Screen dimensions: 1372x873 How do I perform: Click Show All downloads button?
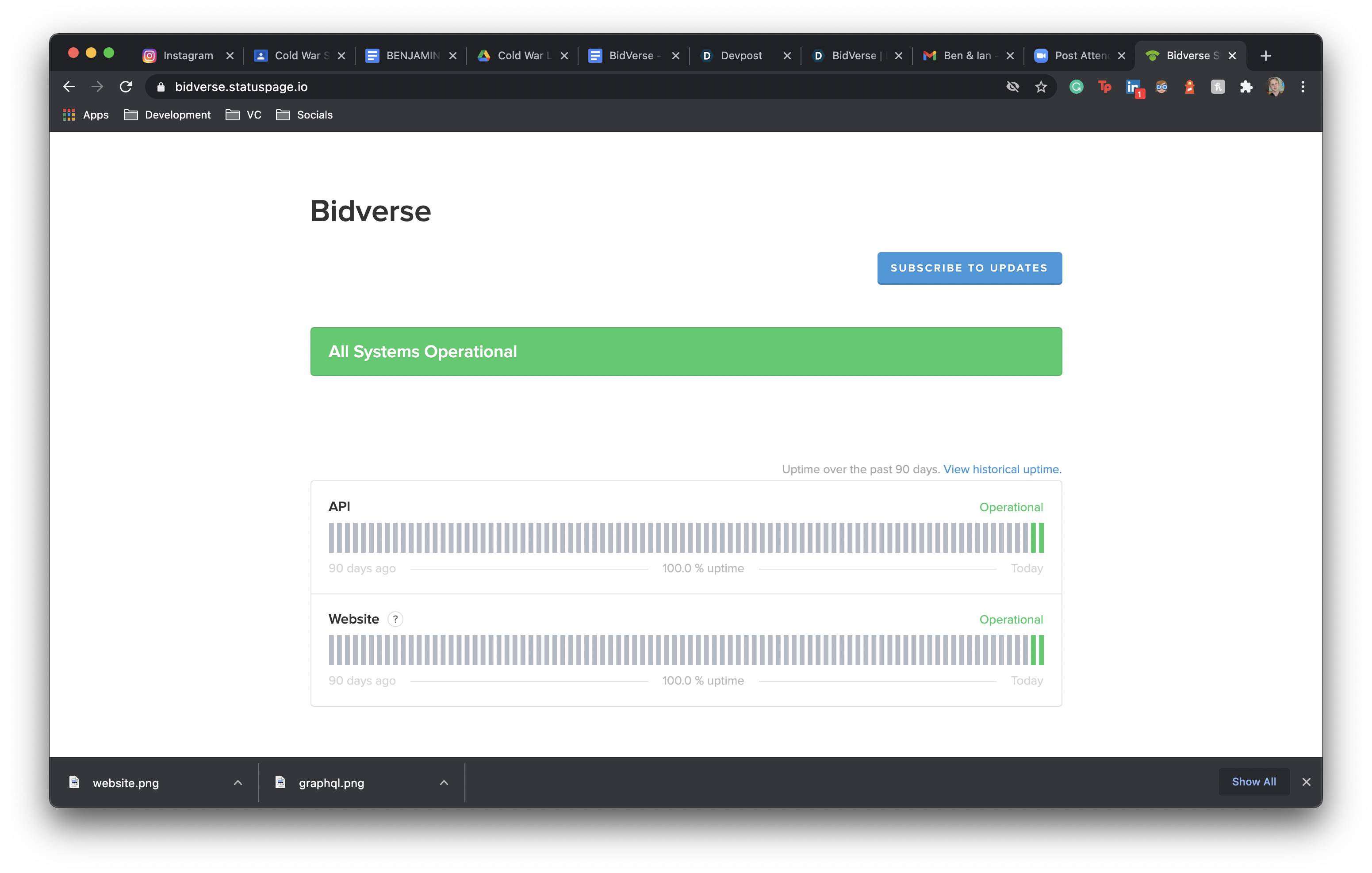[1253, 782]
